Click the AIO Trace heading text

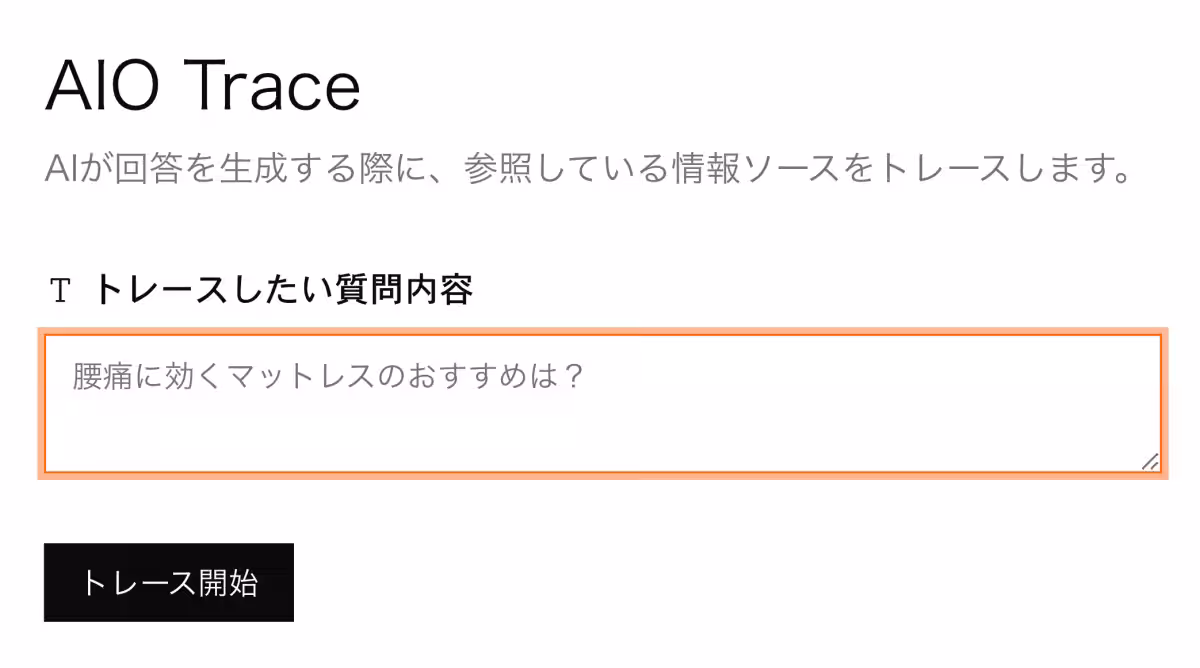pyautogui.click(x=200, y=85)
